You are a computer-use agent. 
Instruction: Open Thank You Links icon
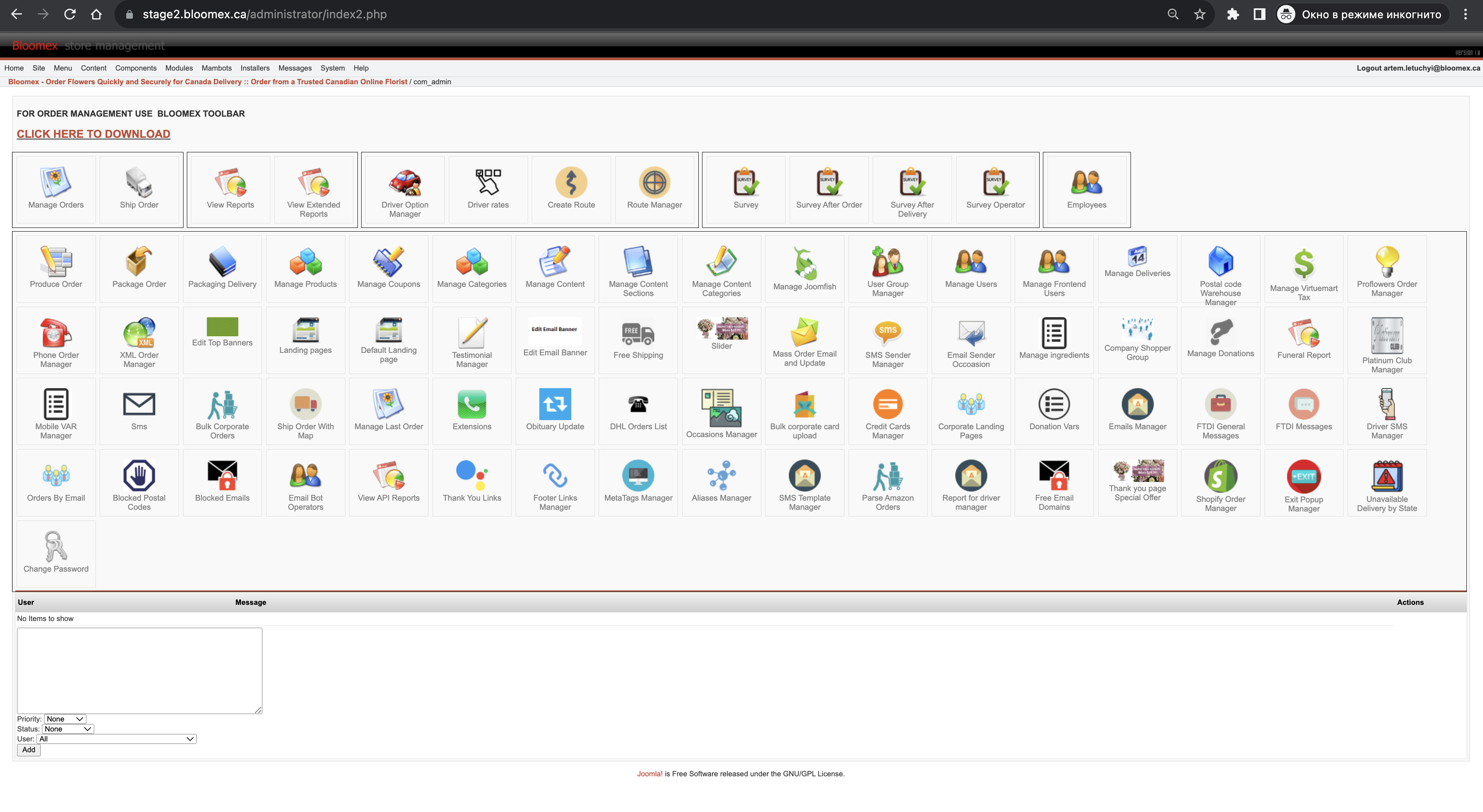click(472, 475)
